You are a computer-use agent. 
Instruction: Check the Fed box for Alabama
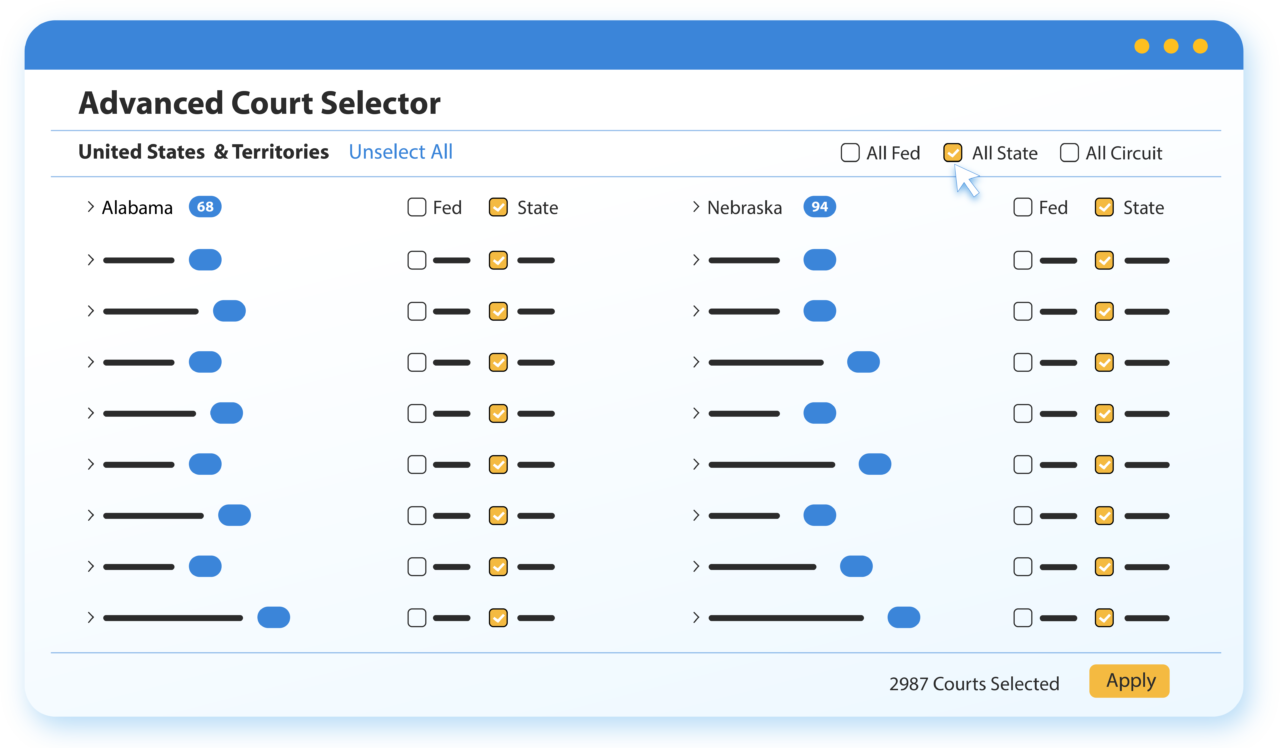[x=417, y=208]
